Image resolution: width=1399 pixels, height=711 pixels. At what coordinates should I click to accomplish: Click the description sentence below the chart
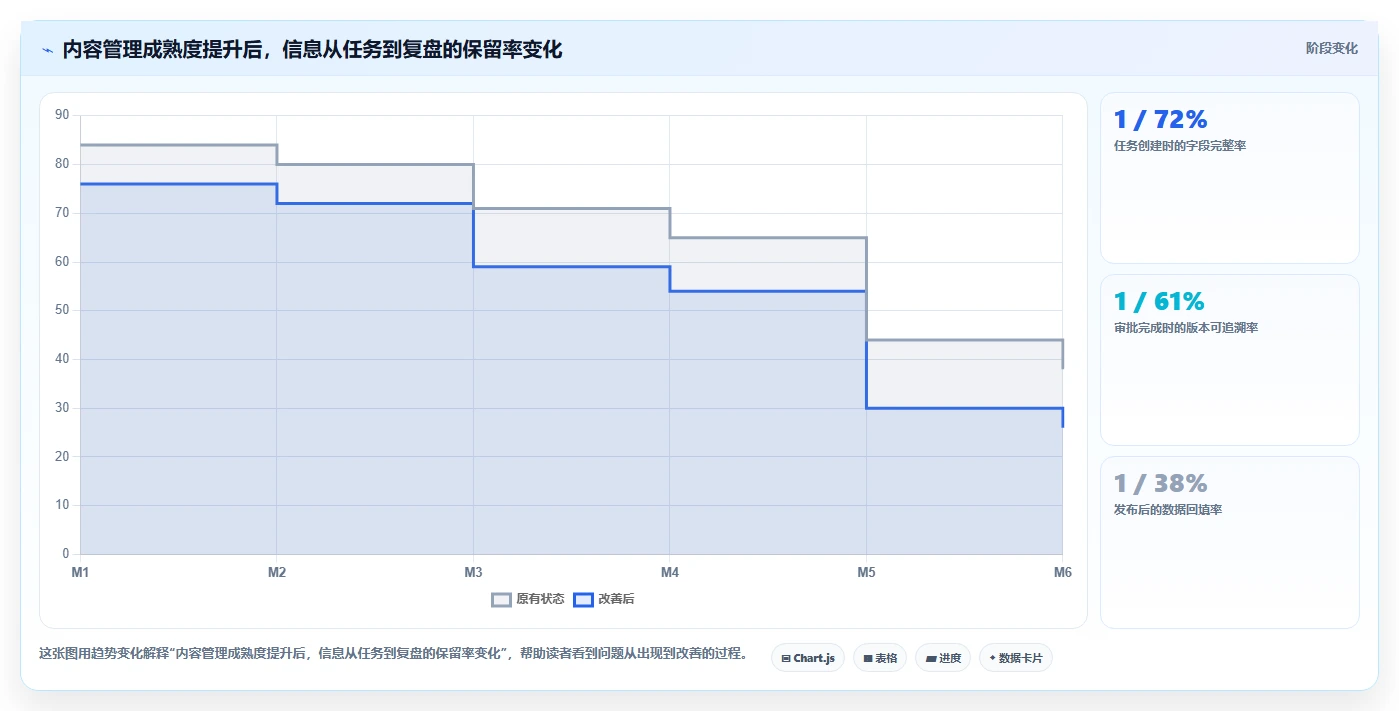pos(393,654)
